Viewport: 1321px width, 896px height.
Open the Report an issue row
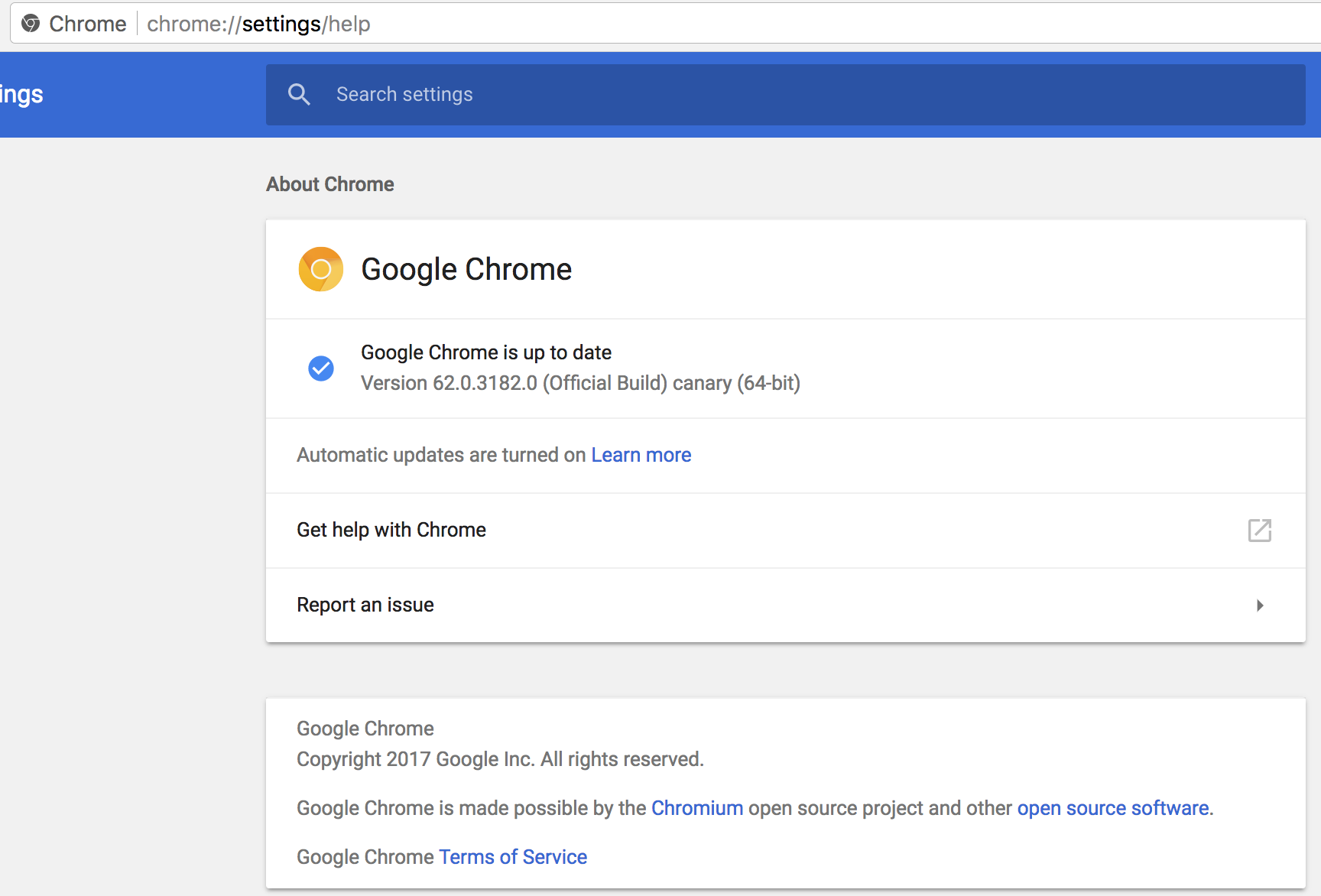tap(786, 605)
